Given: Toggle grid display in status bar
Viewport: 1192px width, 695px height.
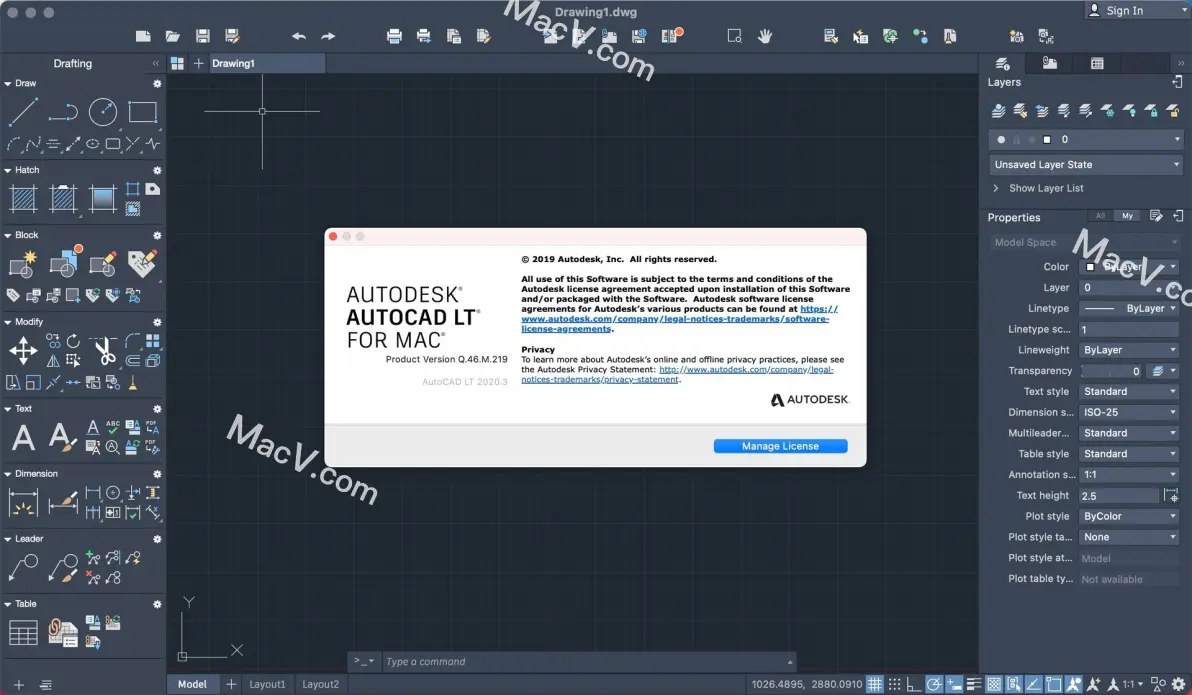Looking at the screenshot, I should point(875,684).
